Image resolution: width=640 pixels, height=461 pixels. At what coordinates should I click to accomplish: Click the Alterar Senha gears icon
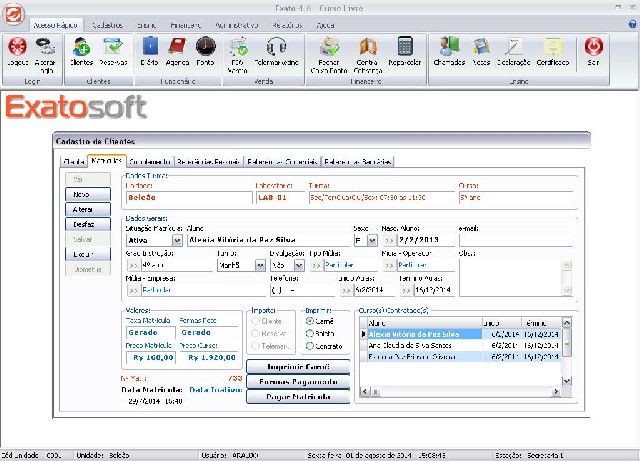(x=45, y=46)
